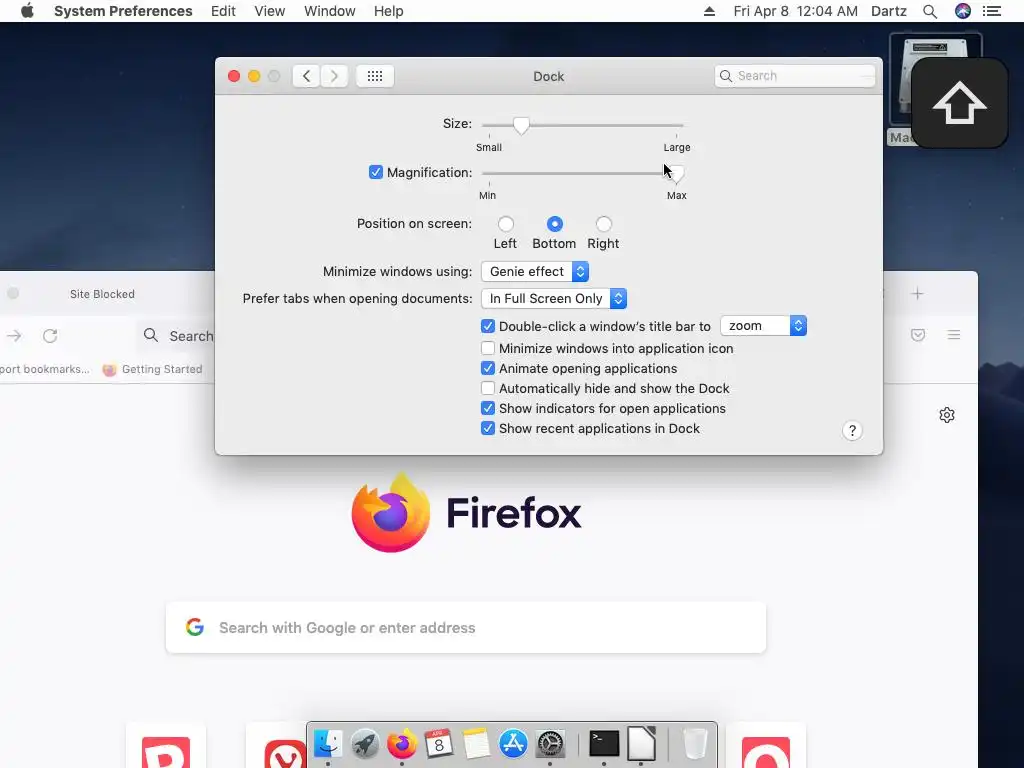Enable Minimize windows into application icon
Image resolution: width=1024 pixels, height=768 pixels.
tap(488, 348)
